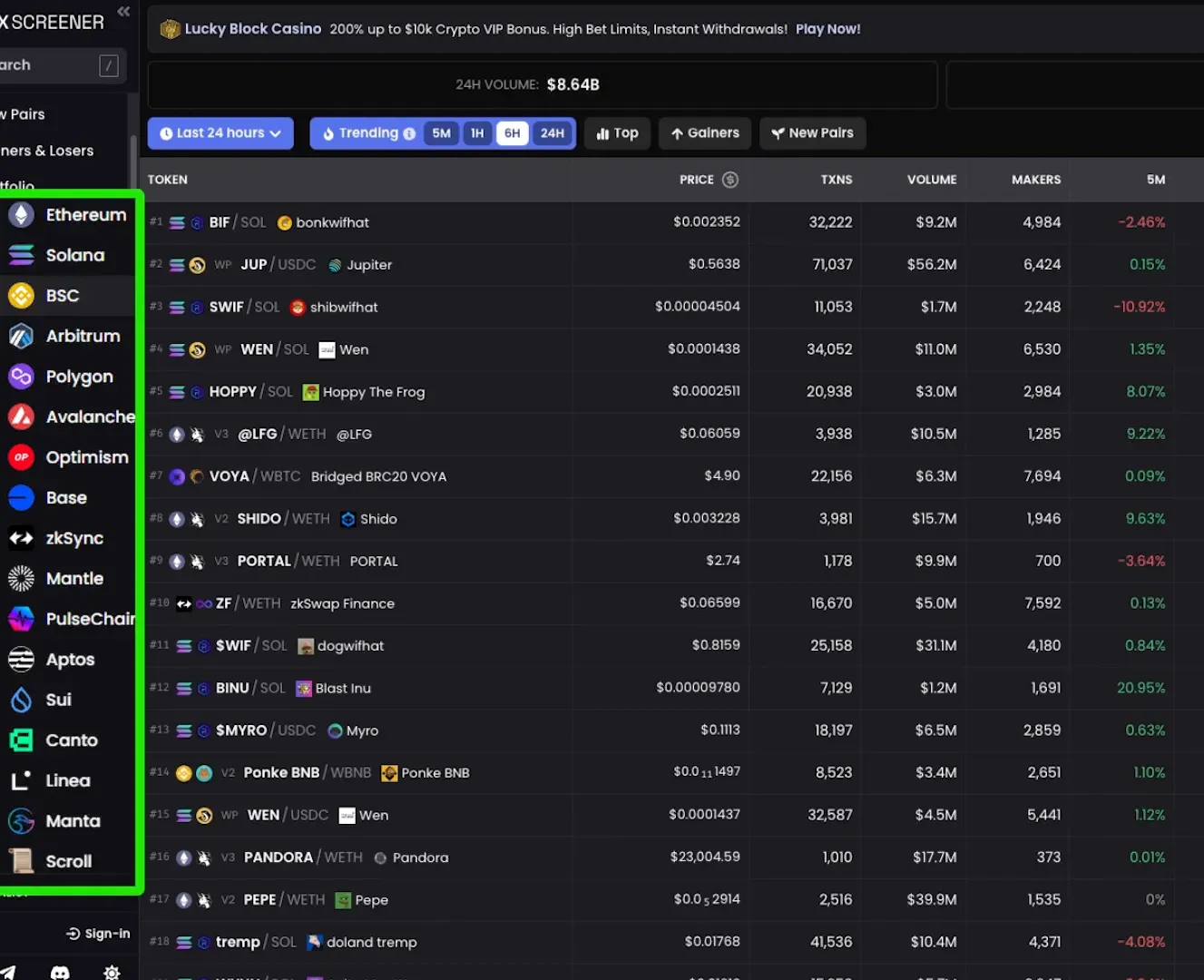Image resolution: width=1204 pixels, height=980 pixels.
Task: Open the WEN/USDC Wen pair row
Action: (671, 815)
